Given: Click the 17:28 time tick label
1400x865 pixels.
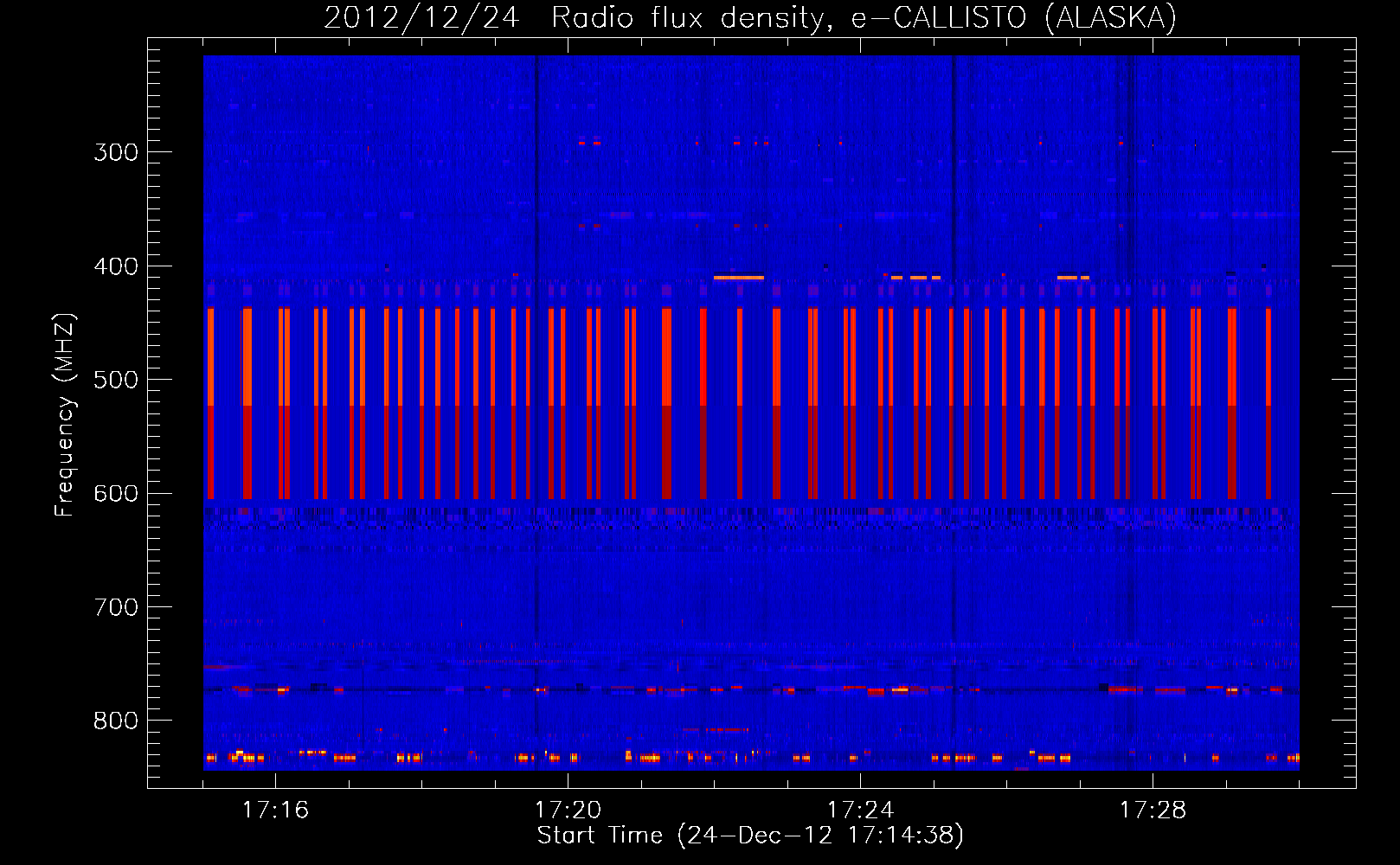Looking at the screenshot, I should tap(1153, 811).
